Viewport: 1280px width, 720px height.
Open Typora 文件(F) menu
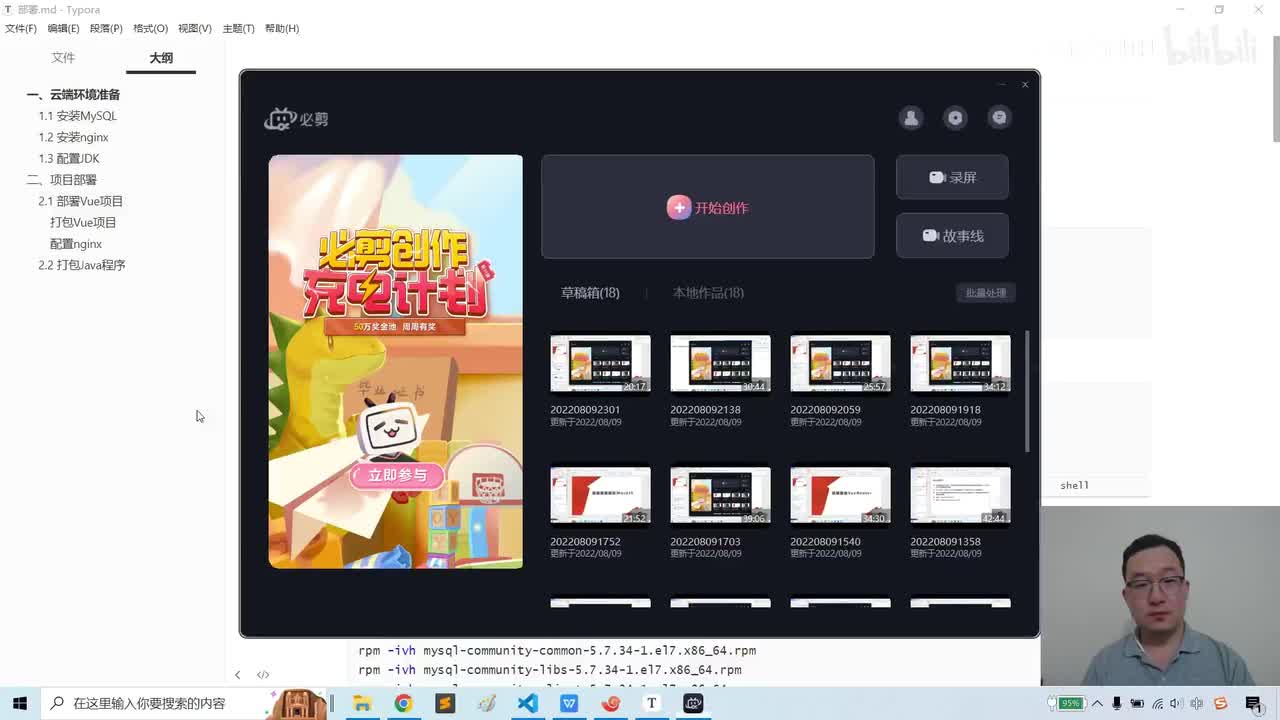(21, 28)
